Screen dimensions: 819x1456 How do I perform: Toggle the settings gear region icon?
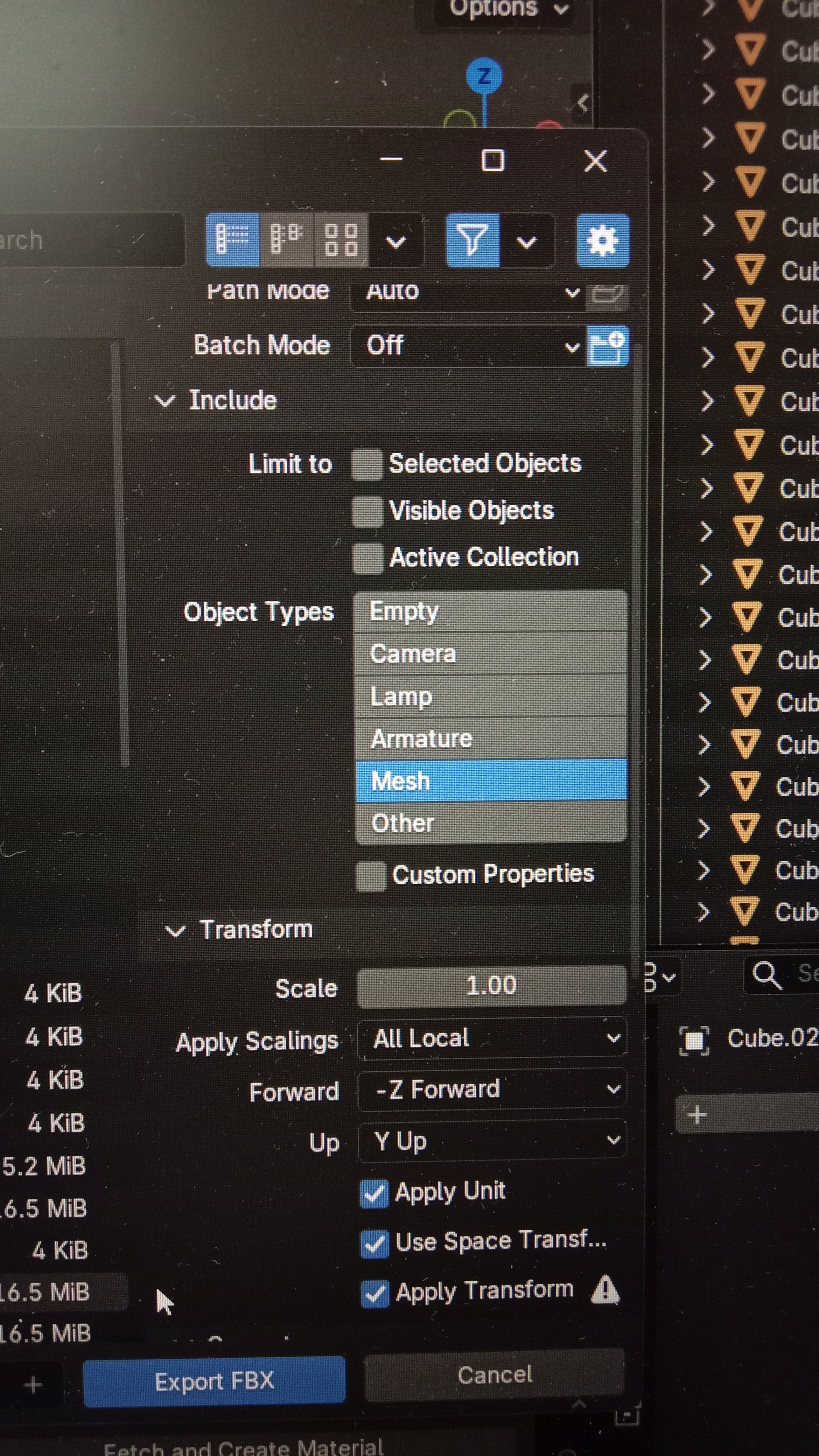[602, 240]
